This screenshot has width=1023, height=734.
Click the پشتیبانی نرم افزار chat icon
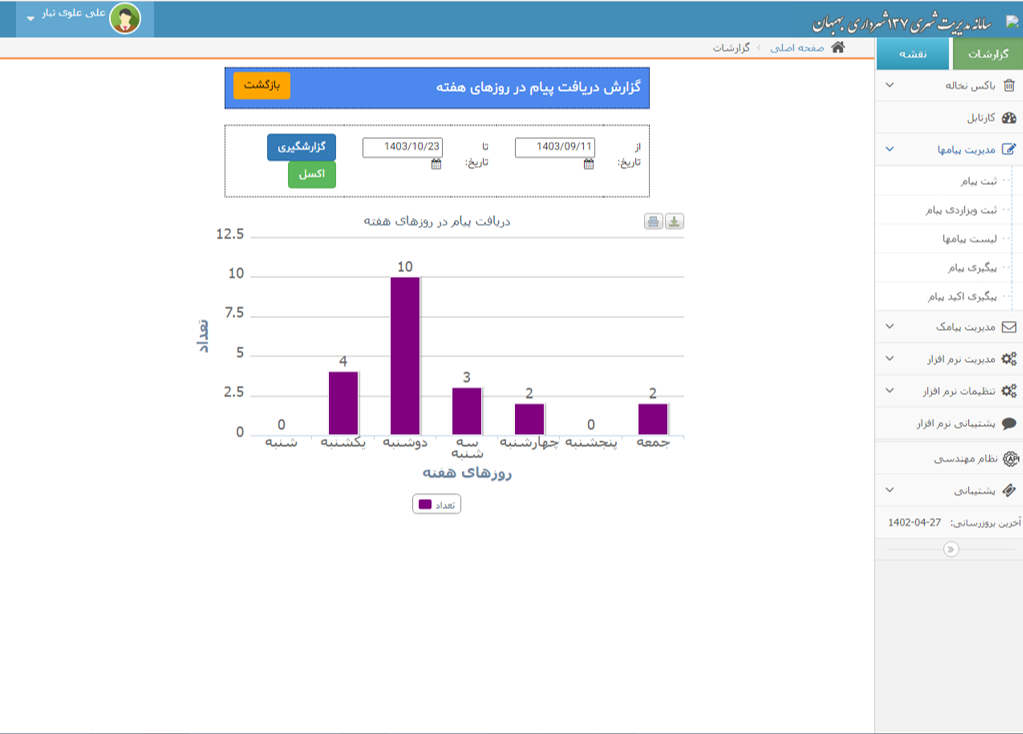(x=1009, y=424)
